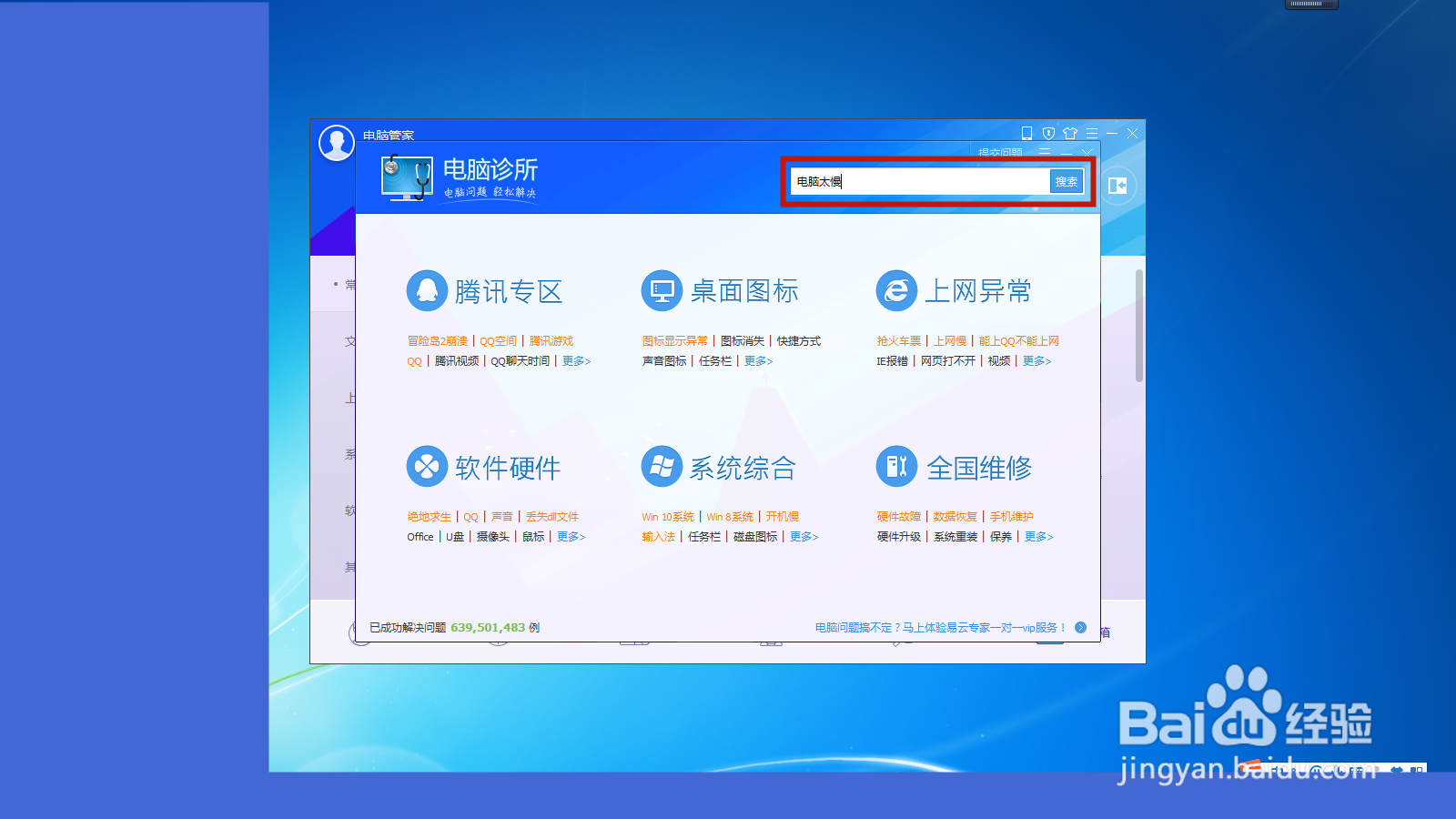Open the 鼠标 link
1456x819 pixels.
[533, 537]
